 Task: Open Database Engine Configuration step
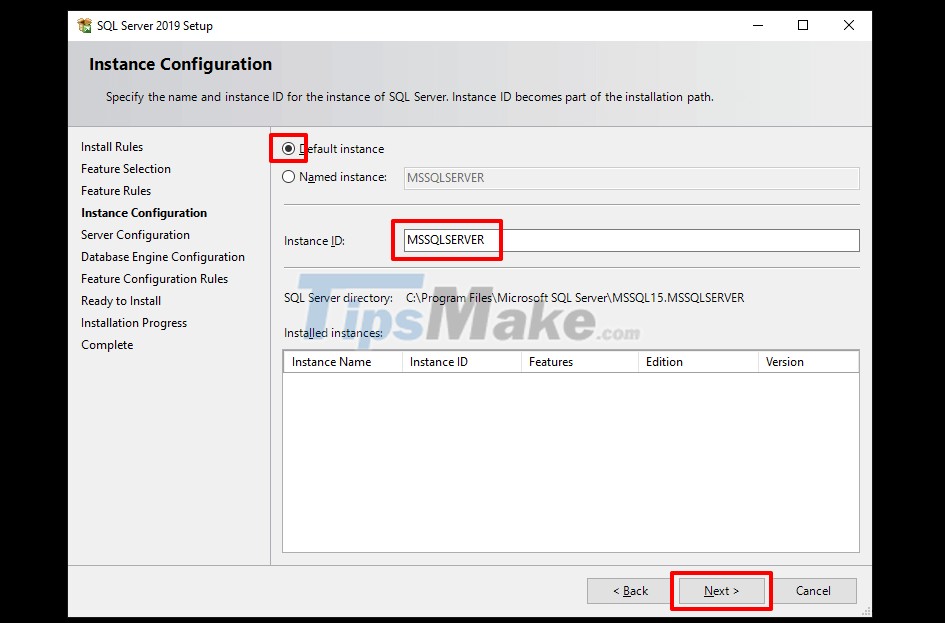click(x=163, y=256)
